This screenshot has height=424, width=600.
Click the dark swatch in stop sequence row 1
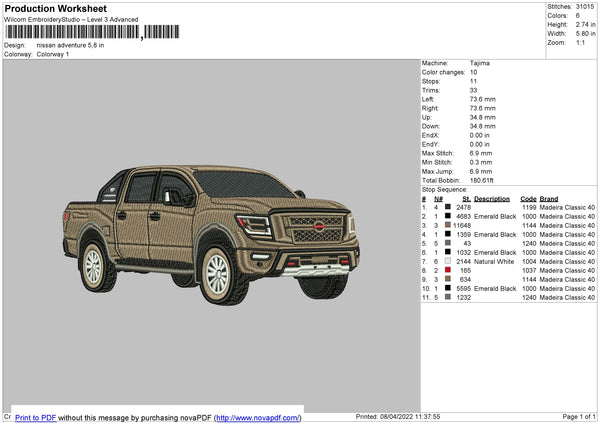point(447,207)
